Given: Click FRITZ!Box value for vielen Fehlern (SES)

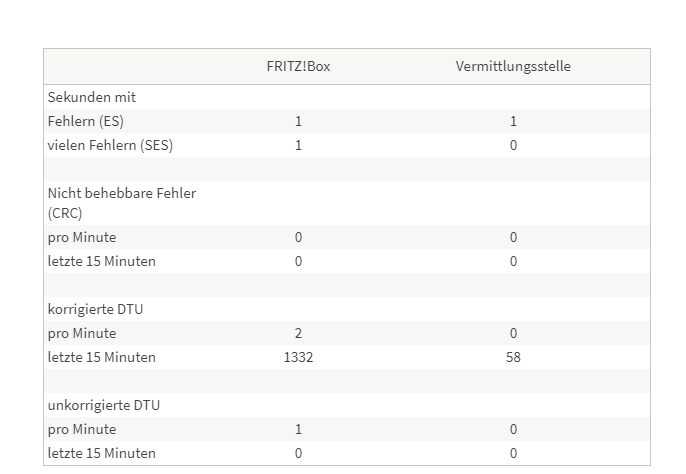Looking at the screenshot, I should click(x=298, y=145).
